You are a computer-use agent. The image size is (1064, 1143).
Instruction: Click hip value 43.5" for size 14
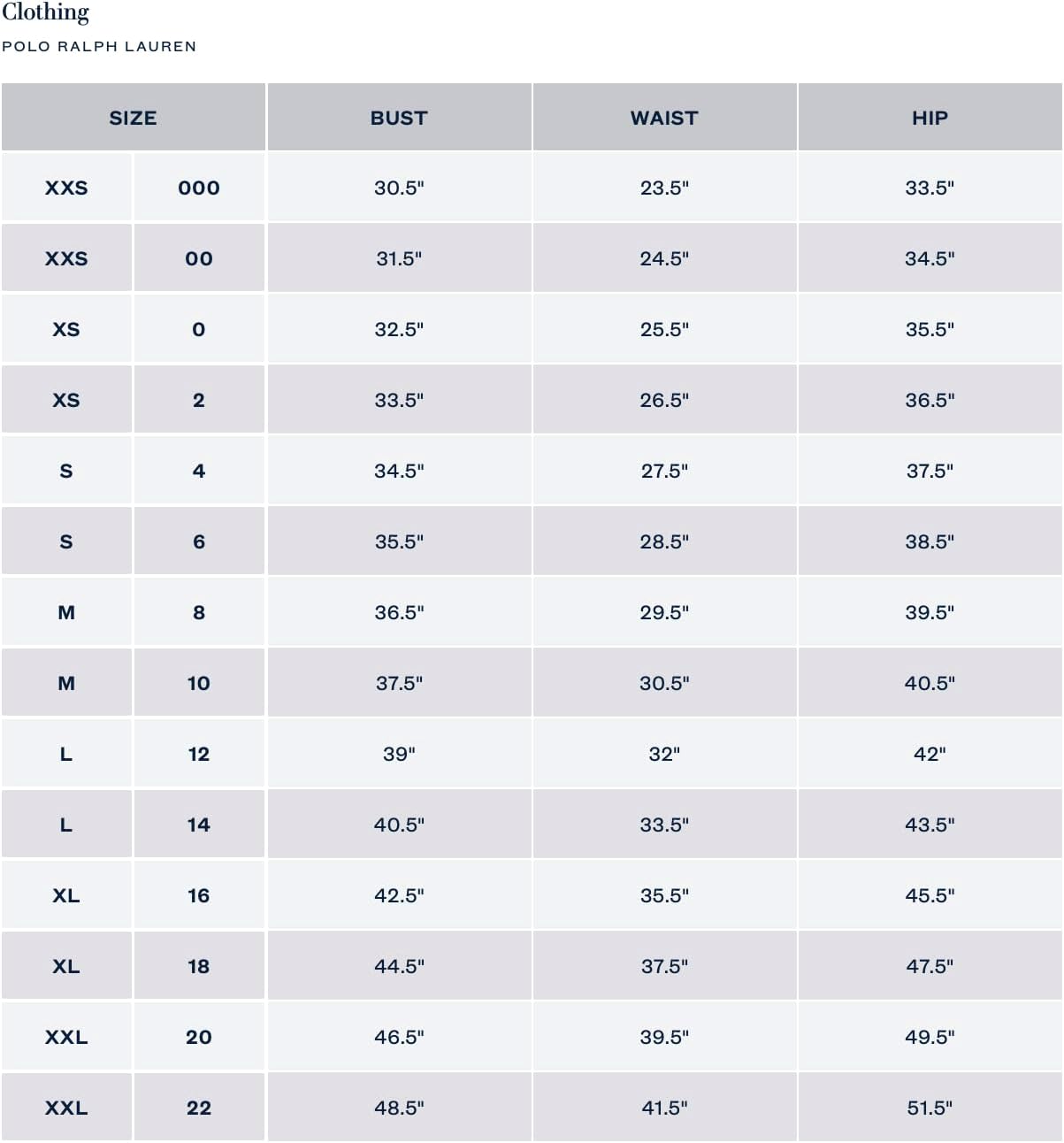[x=930, y=825]
